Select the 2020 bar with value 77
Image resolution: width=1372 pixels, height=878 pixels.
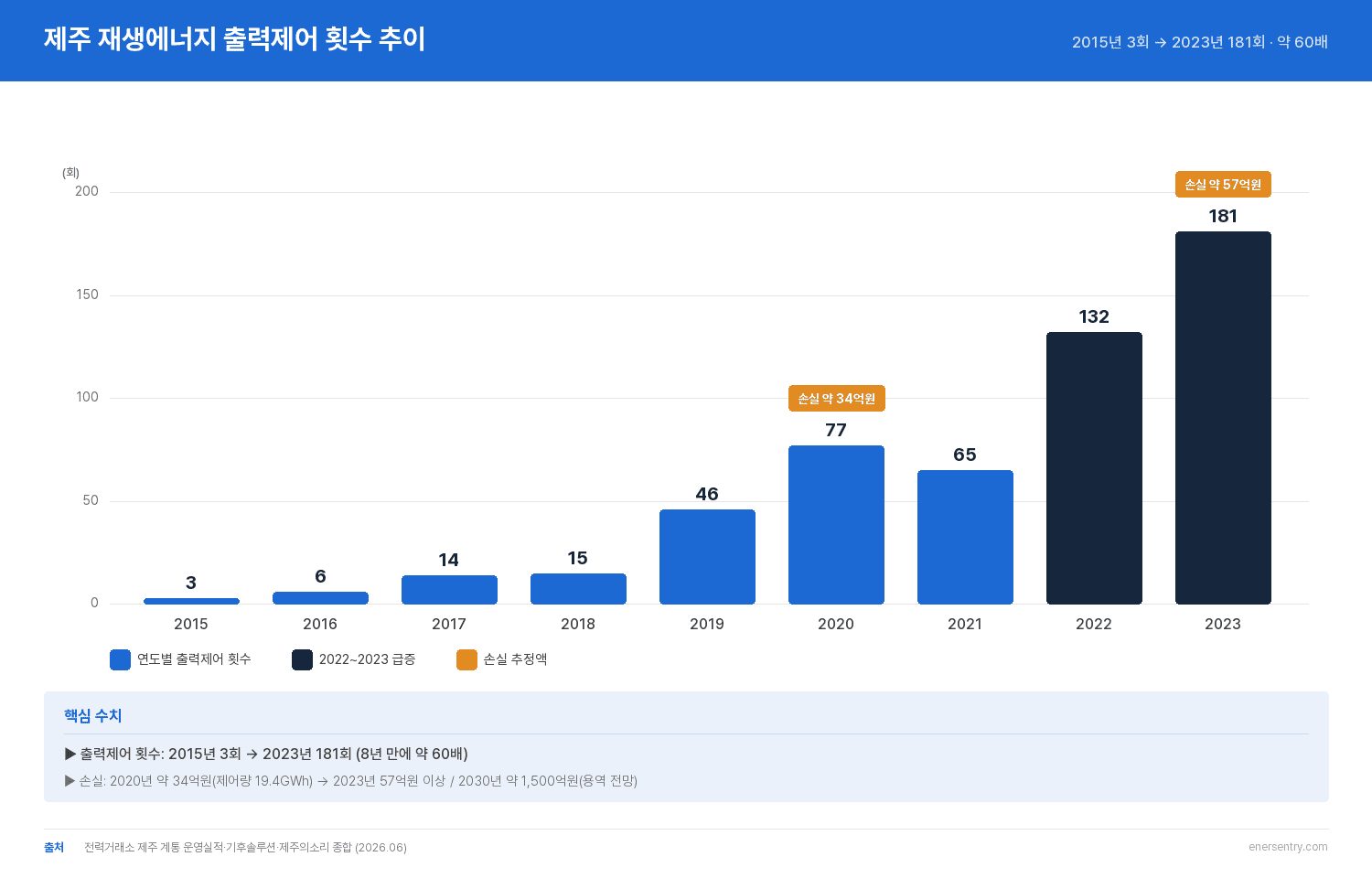click(x=836, y=525)
